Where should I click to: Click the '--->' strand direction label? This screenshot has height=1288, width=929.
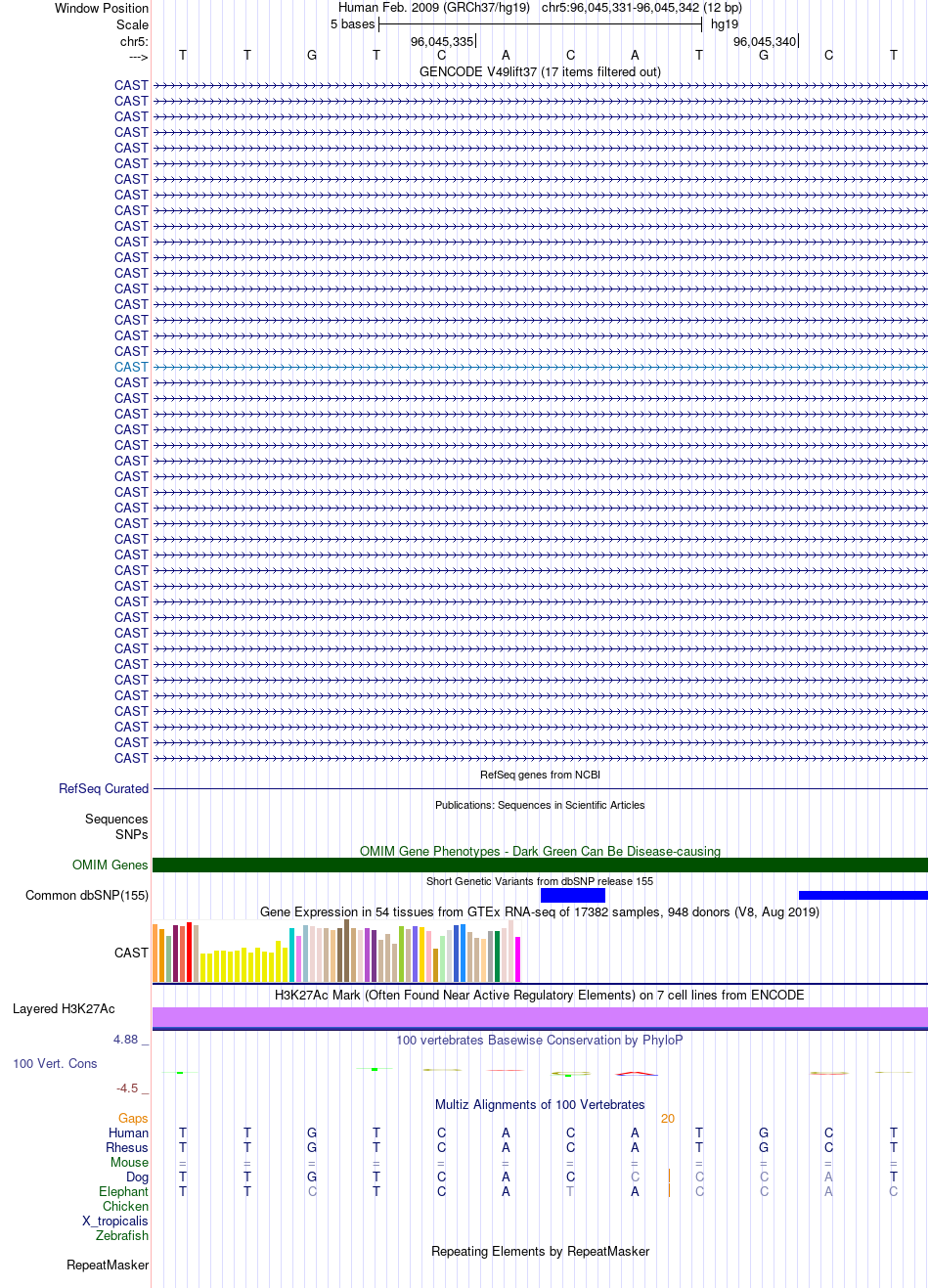[x=138, y=57]
